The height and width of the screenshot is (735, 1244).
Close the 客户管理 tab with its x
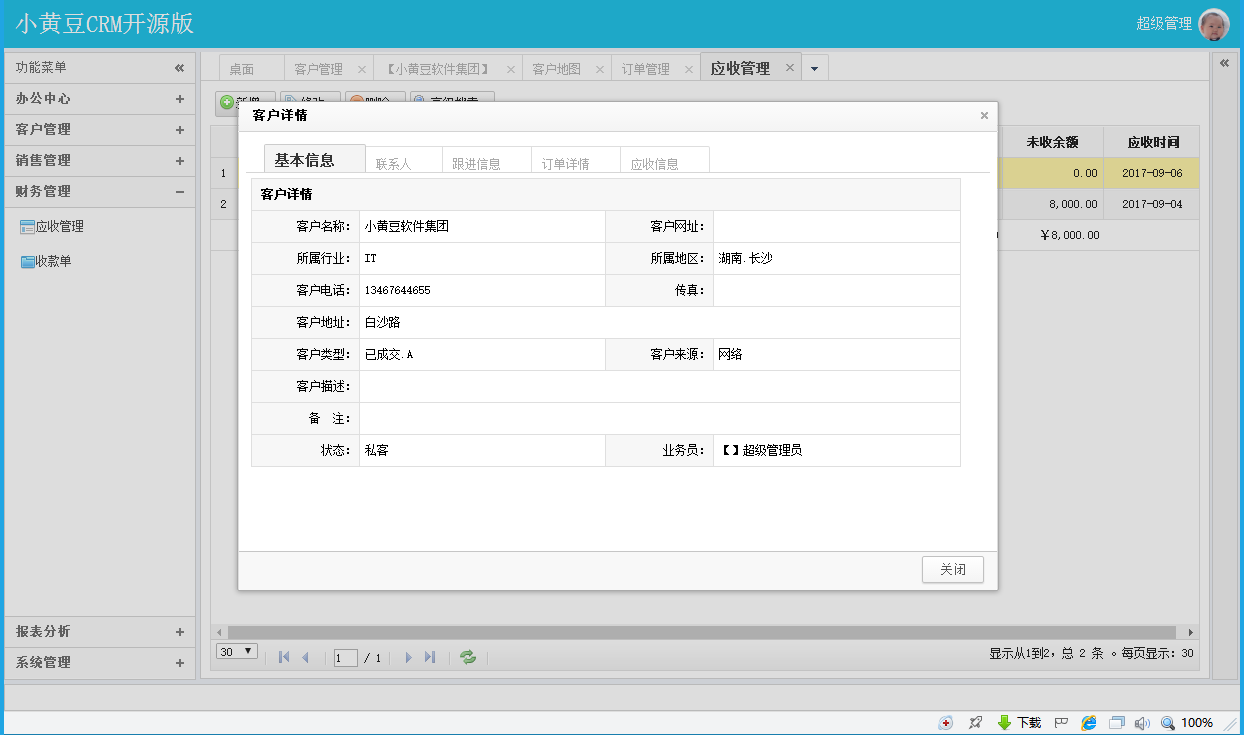click(362, 69)
